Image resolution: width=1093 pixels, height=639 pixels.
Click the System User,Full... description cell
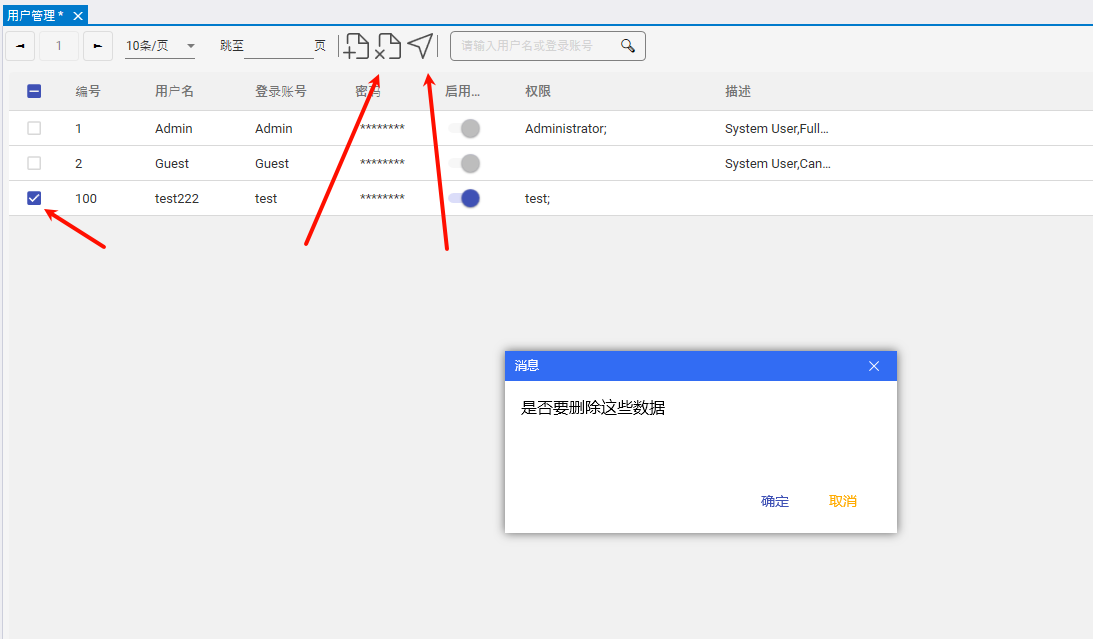777,129
